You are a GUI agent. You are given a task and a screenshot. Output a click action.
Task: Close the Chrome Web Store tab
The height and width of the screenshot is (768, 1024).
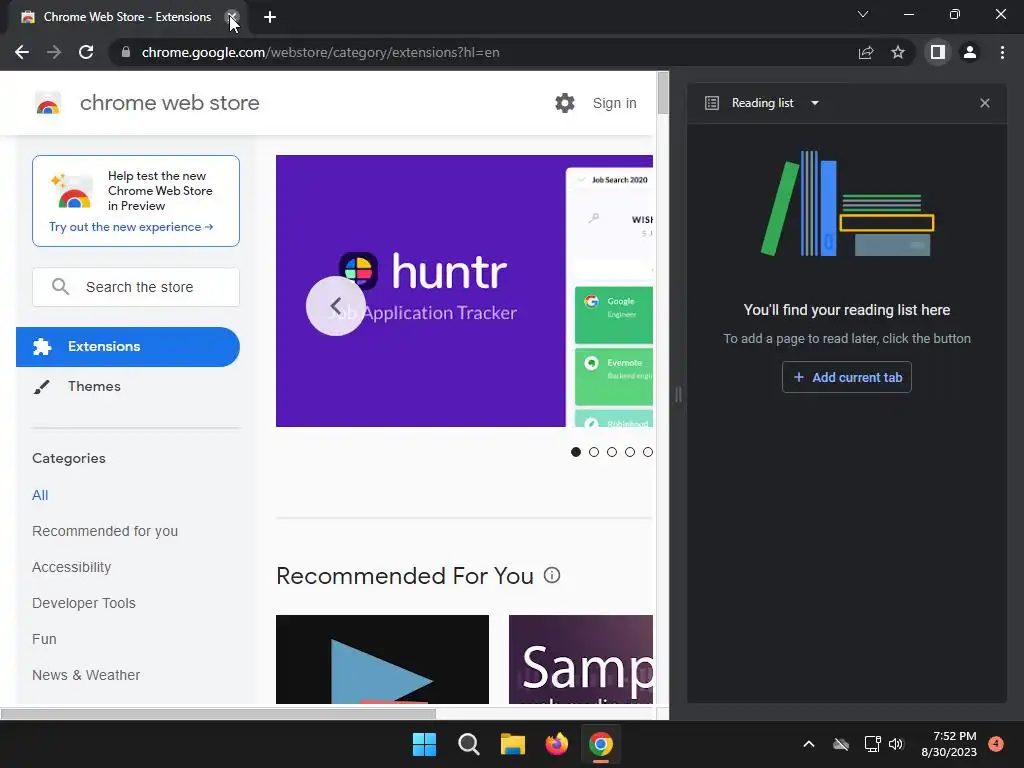(232, 17)
